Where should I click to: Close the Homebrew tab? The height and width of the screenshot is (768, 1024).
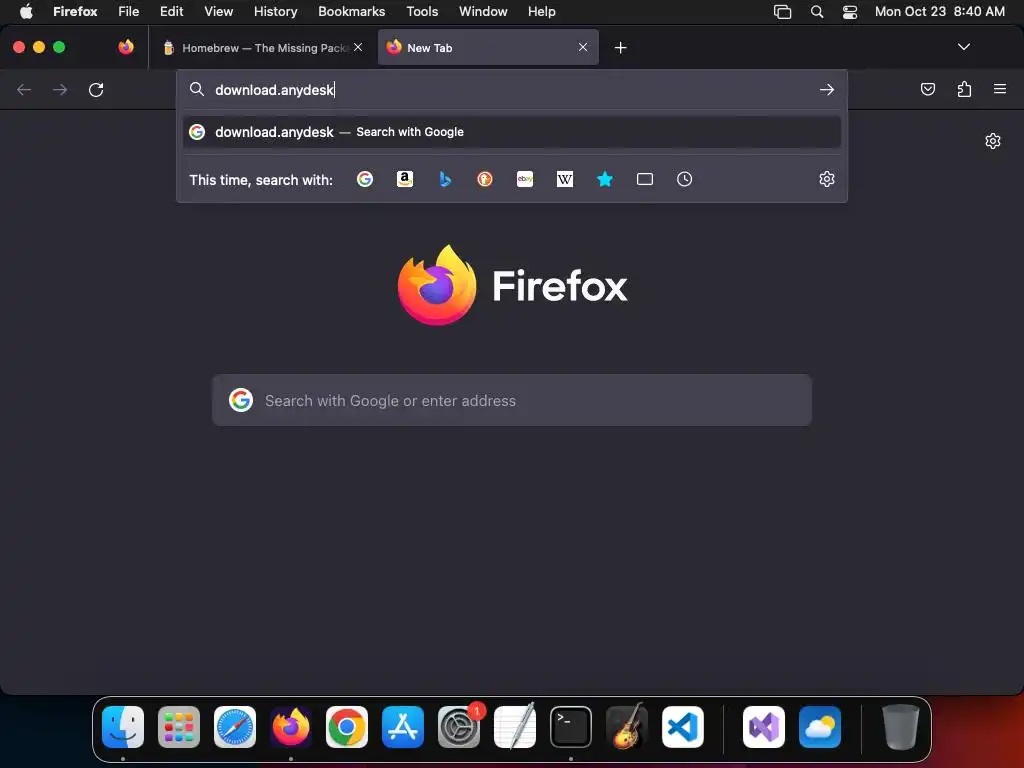coord(358,47)
